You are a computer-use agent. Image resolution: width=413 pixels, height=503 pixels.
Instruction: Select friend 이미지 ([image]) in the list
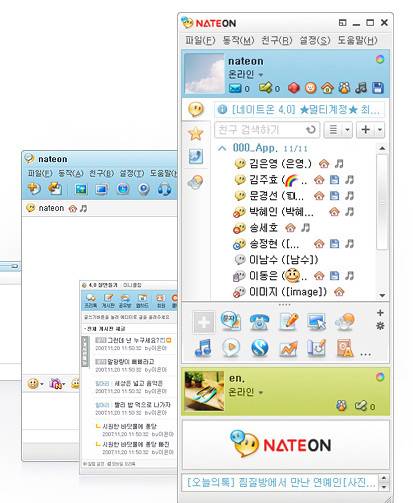pos(280,292)
